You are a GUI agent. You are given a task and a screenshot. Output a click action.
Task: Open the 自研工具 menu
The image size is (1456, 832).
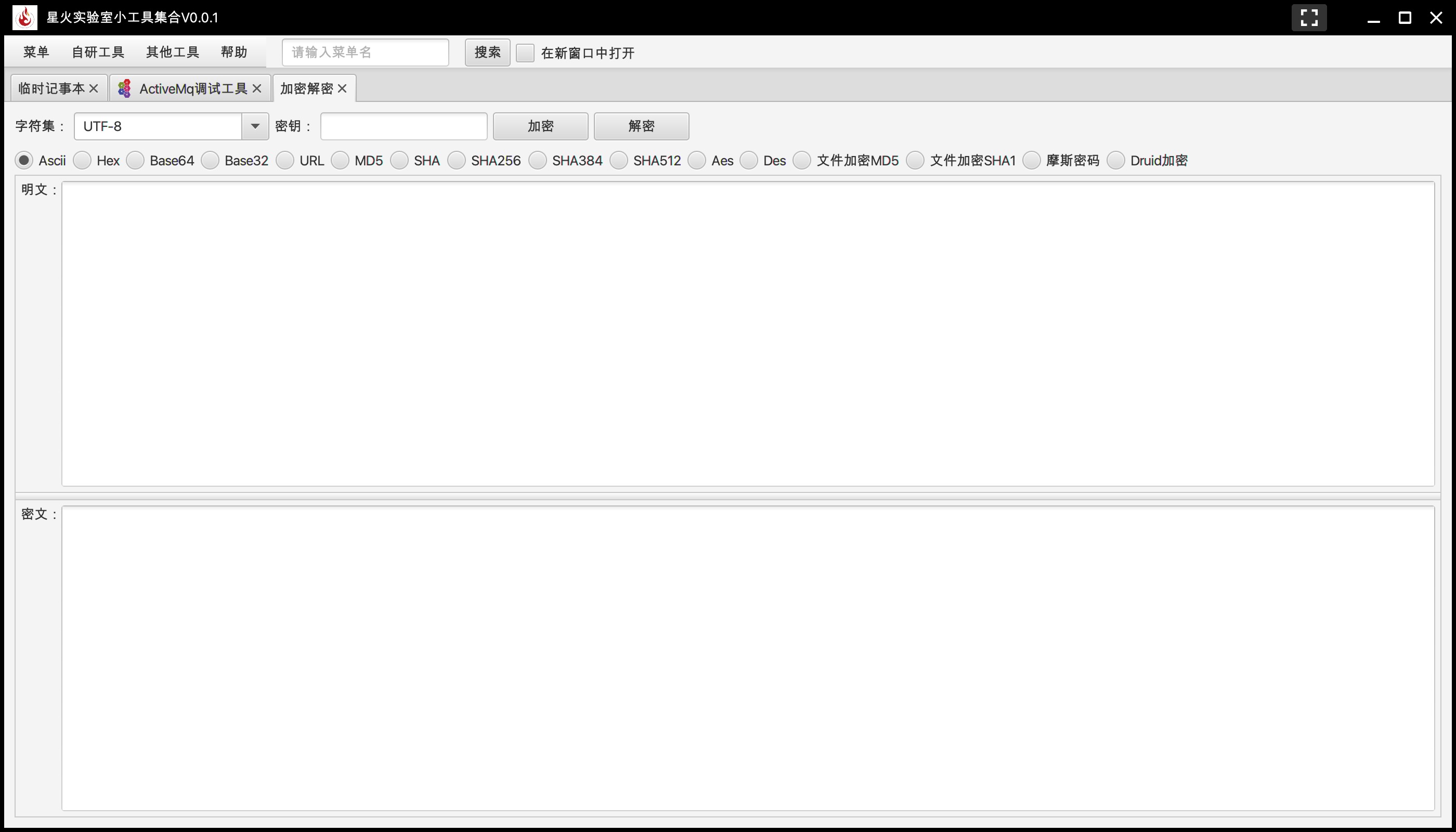[98, 52]
